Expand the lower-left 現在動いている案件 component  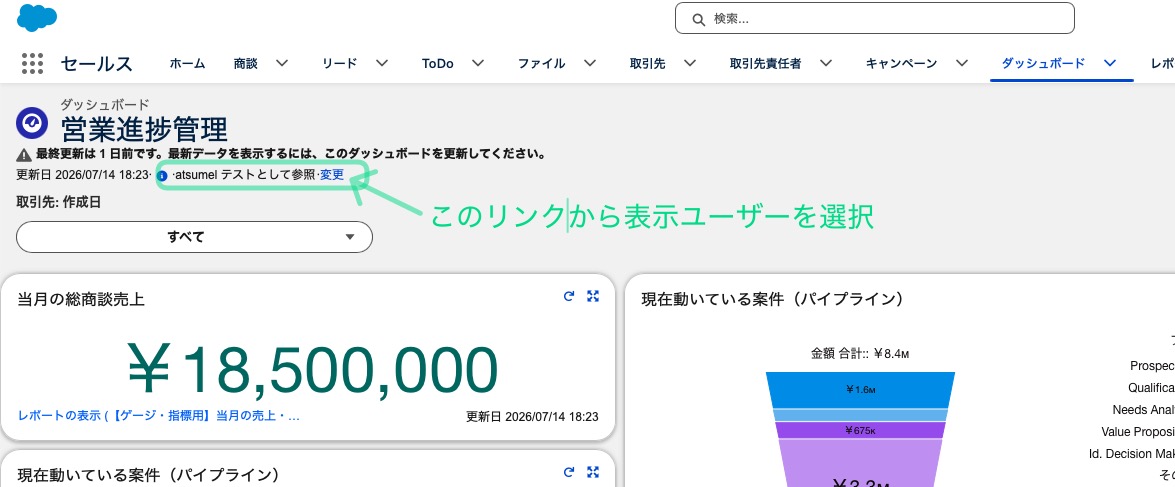click(593, 472)
